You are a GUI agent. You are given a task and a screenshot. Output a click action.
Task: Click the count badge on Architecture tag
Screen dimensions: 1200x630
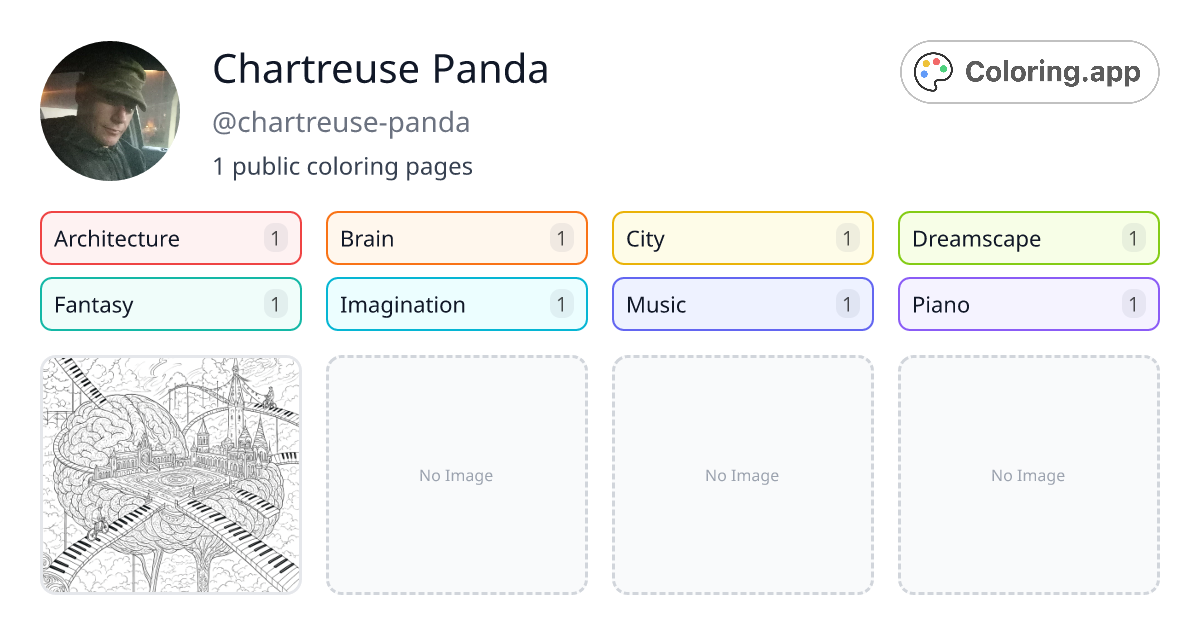tap(276, 238)
